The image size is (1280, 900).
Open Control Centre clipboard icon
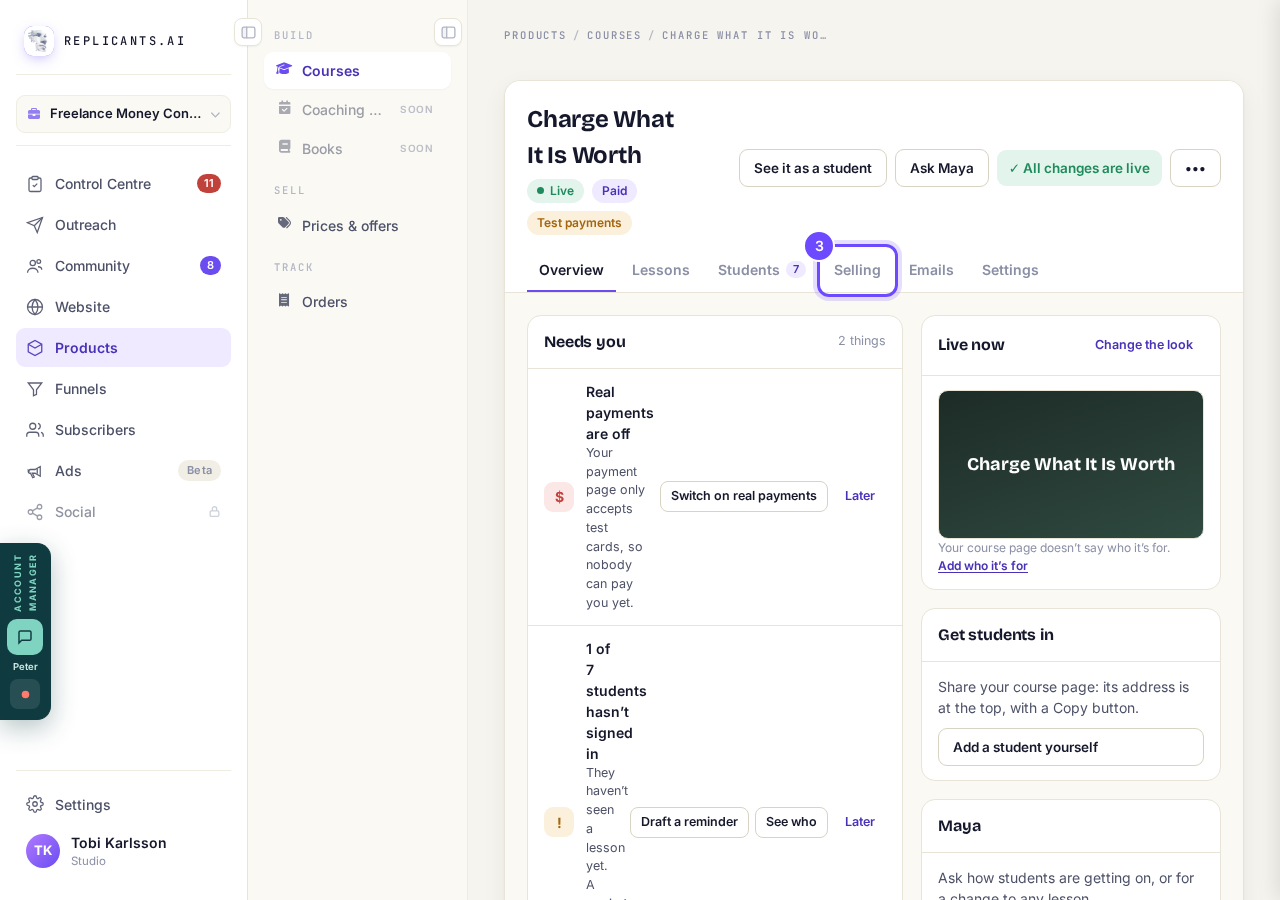point(35,184)
